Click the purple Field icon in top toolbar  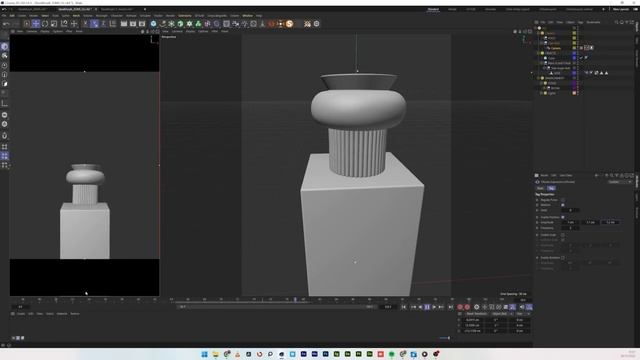point(217,24)
